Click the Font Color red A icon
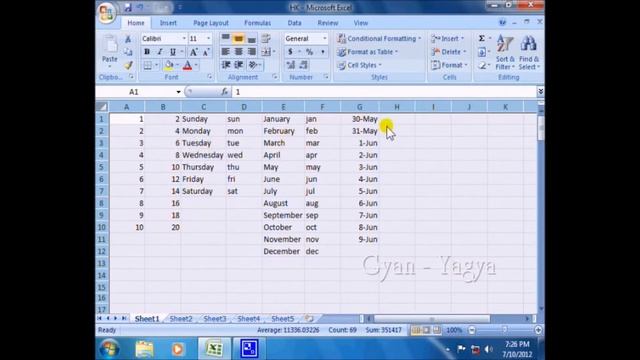640x360 pixels. point(187,65)
